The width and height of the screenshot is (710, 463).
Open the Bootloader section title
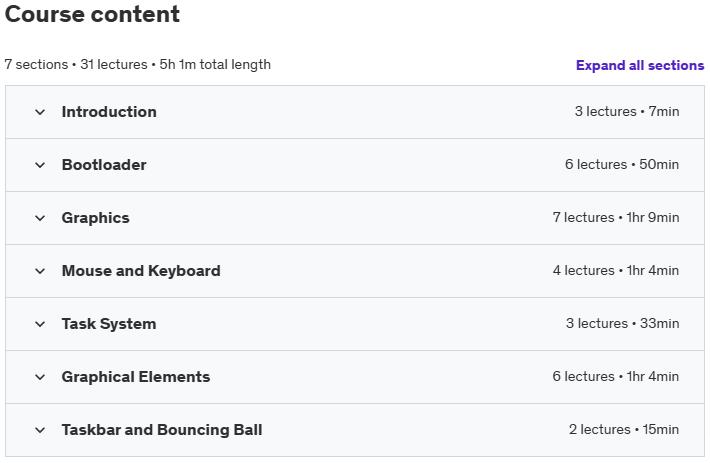[104, 165]
